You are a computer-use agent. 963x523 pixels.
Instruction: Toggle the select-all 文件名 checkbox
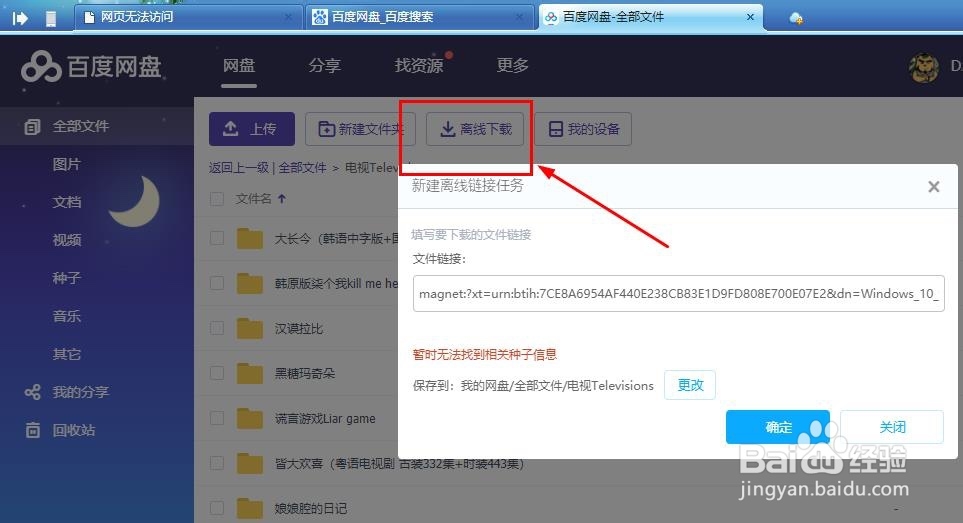pyautogui.click(x=217, y=198)
